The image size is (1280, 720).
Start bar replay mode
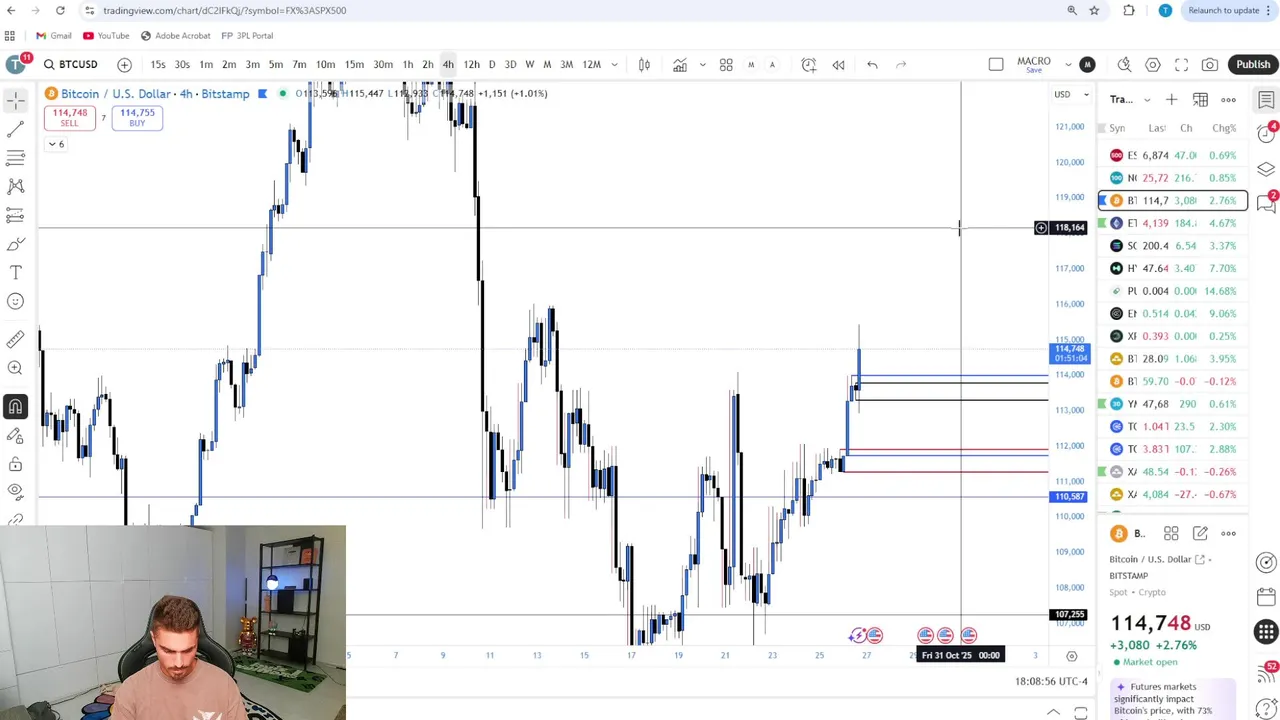(x=838, y=65)
